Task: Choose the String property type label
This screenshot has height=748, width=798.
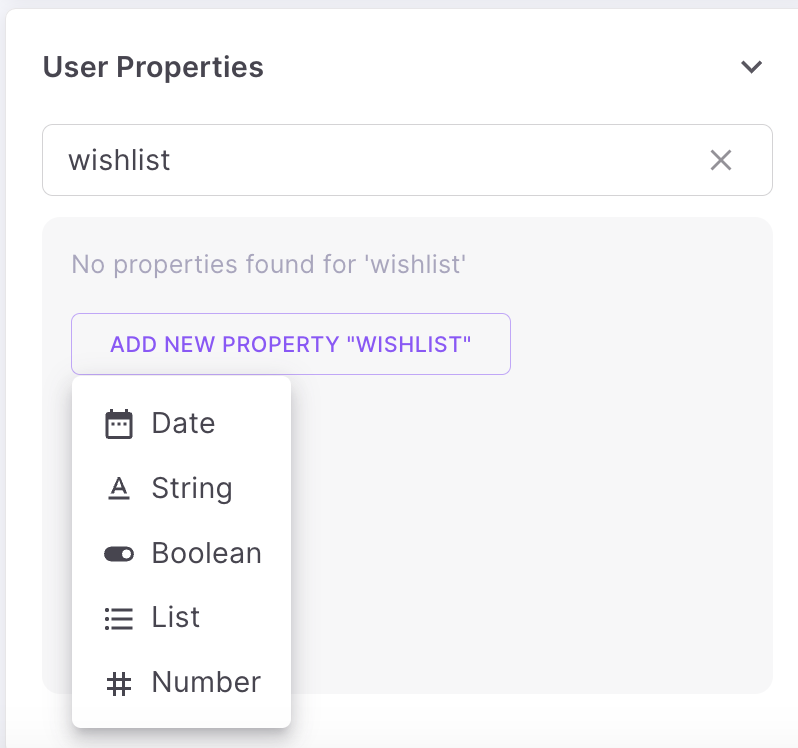Action: pyautogui.click(x=192, y=488)
